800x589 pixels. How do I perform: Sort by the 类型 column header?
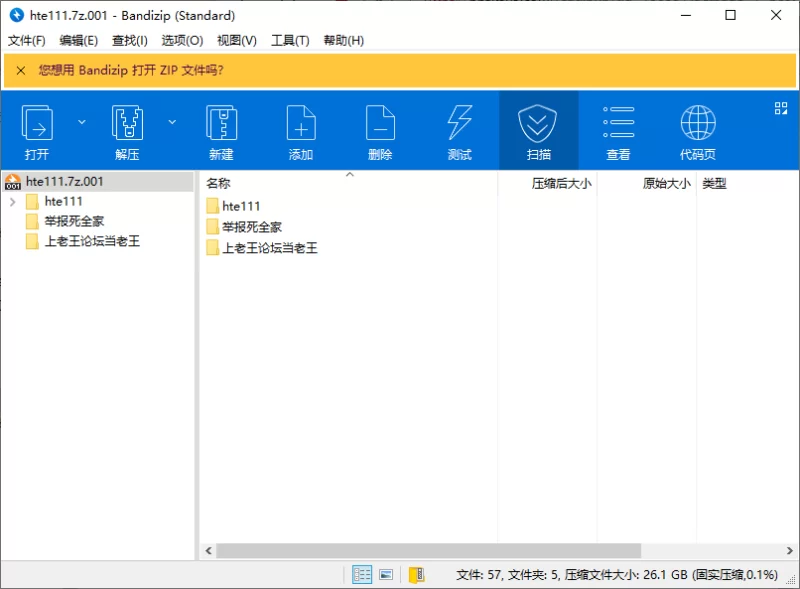(x=714, y=183)
